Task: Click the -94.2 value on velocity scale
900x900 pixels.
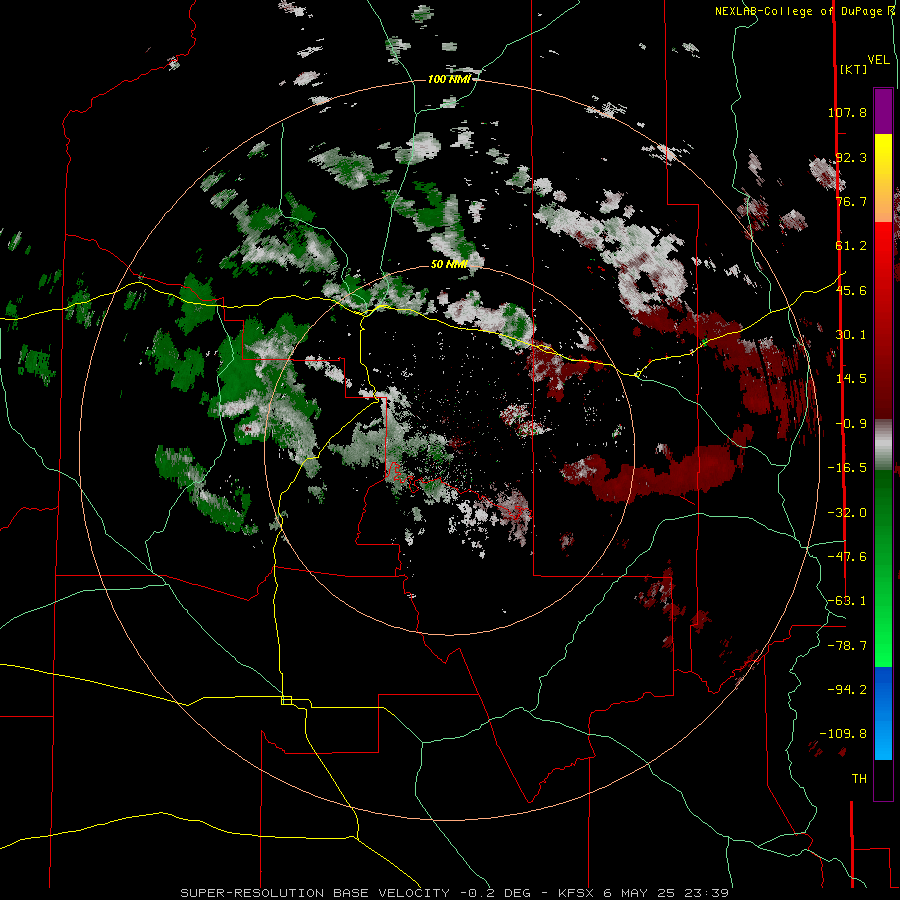Action: pos(847,690)
